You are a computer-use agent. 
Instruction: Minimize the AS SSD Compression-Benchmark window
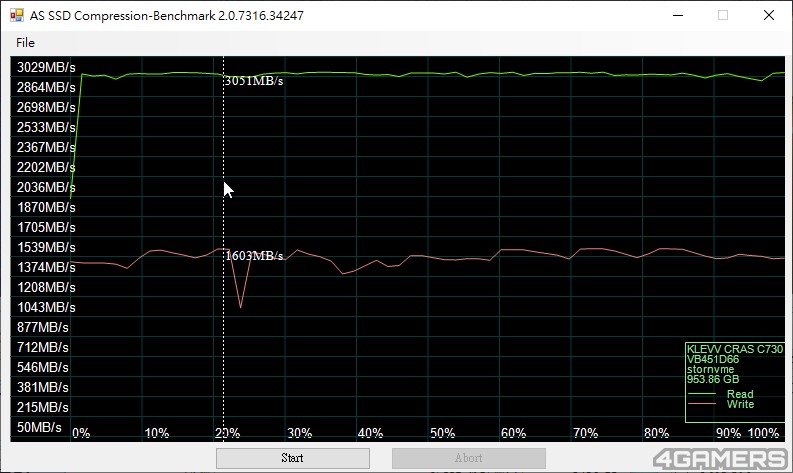pyautogui.click(x=678, y=15)
